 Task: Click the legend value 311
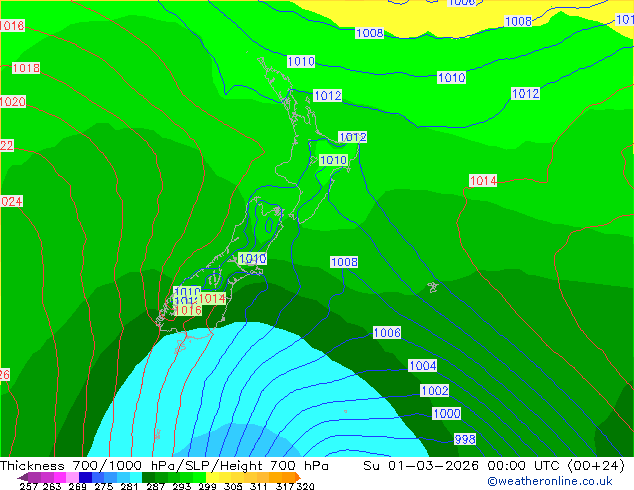[259, 486]
